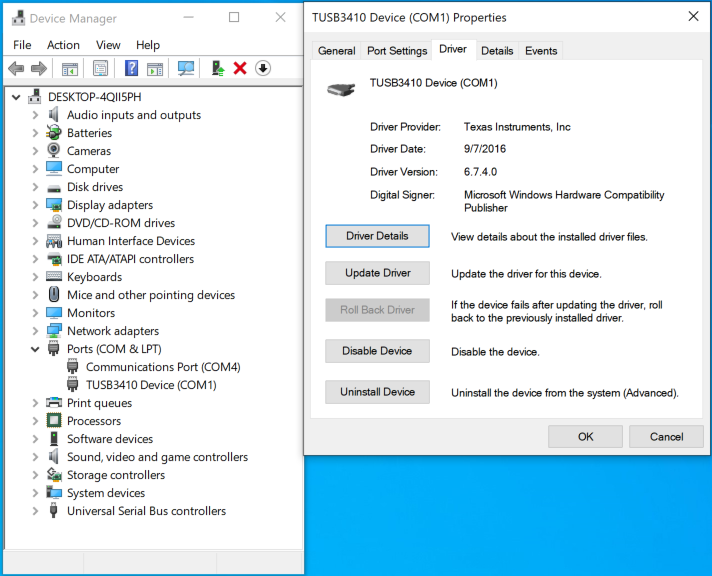Minimize the Device Manager window
The height and width of the screenshot is (576, 712).
click(188, 17)
